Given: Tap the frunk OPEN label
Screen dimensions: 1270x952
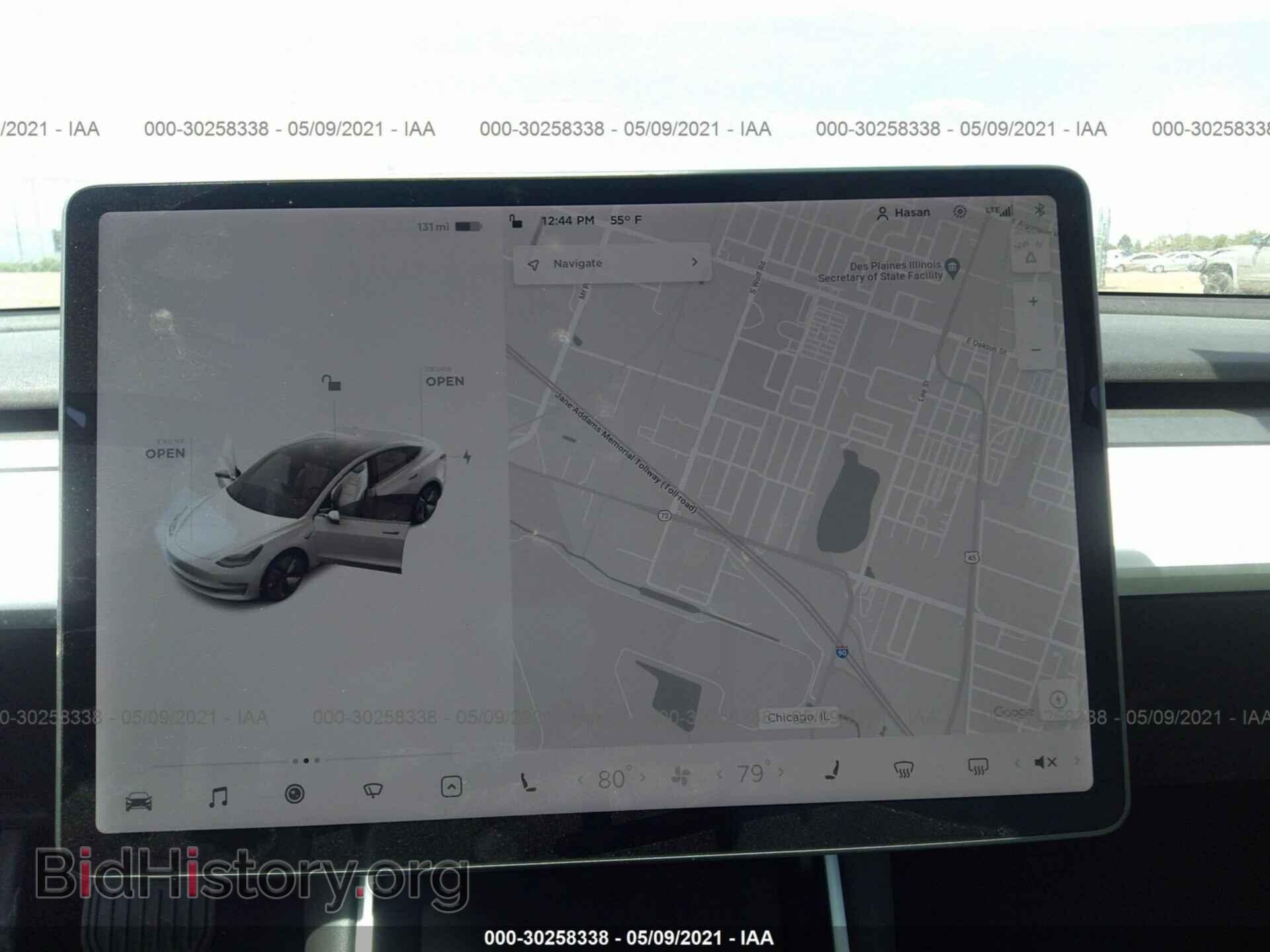Looking at the screenshot, I should (x=165, y=453).
